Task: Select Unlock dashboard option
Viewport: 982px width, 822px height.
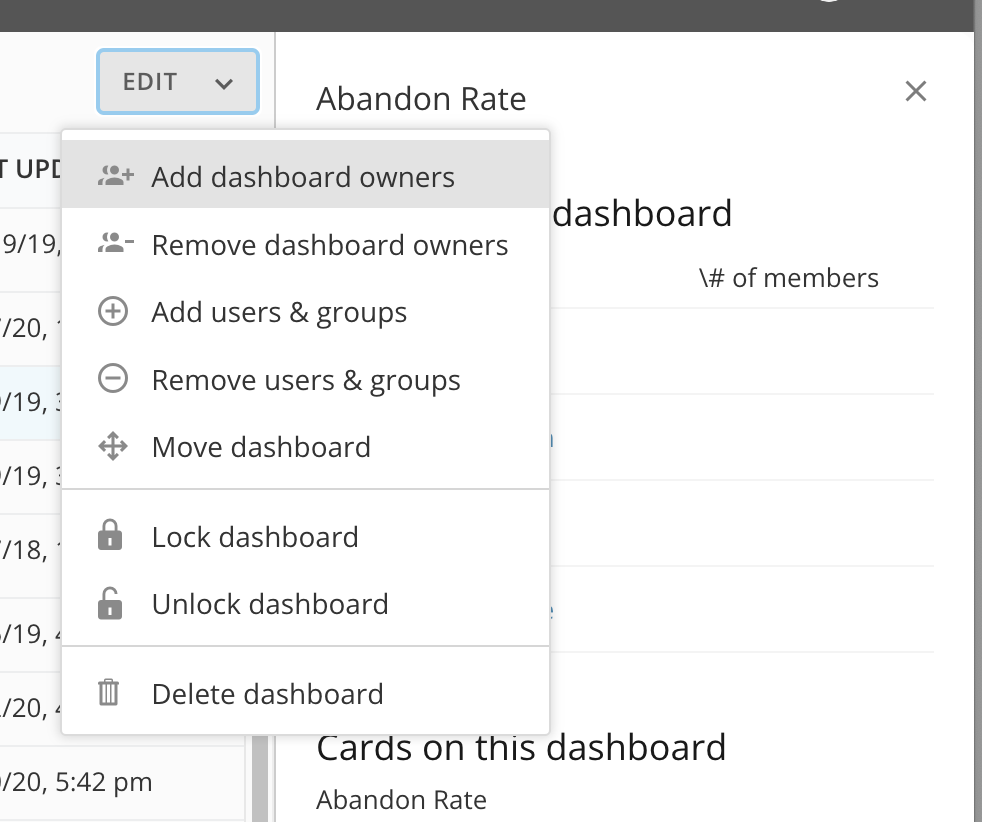Action: (x=306, y=604)
